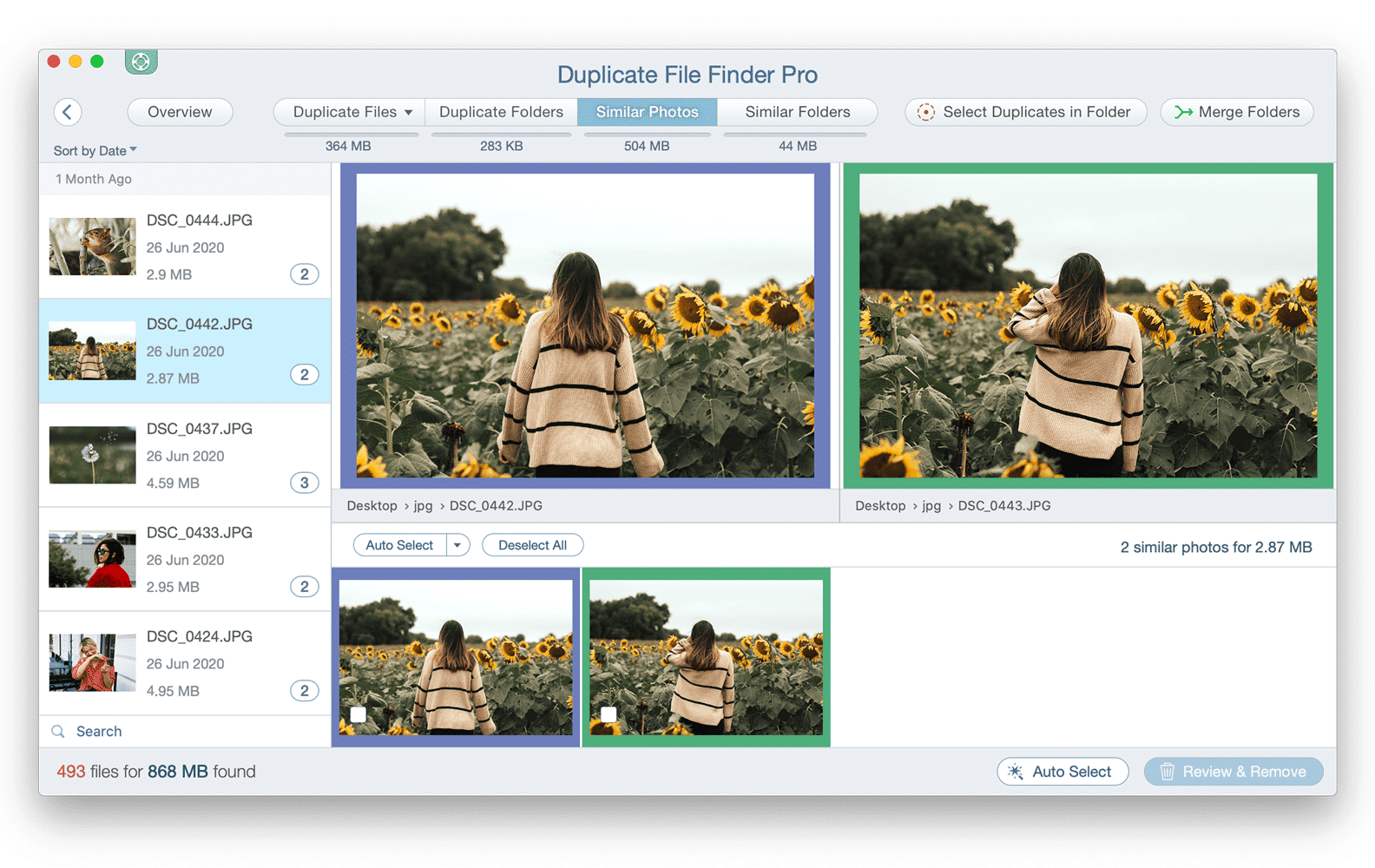Click the thumbnail of DSC_0424.JPG
Viewport: 1375px width, 868px height.
tap(92, 663)
